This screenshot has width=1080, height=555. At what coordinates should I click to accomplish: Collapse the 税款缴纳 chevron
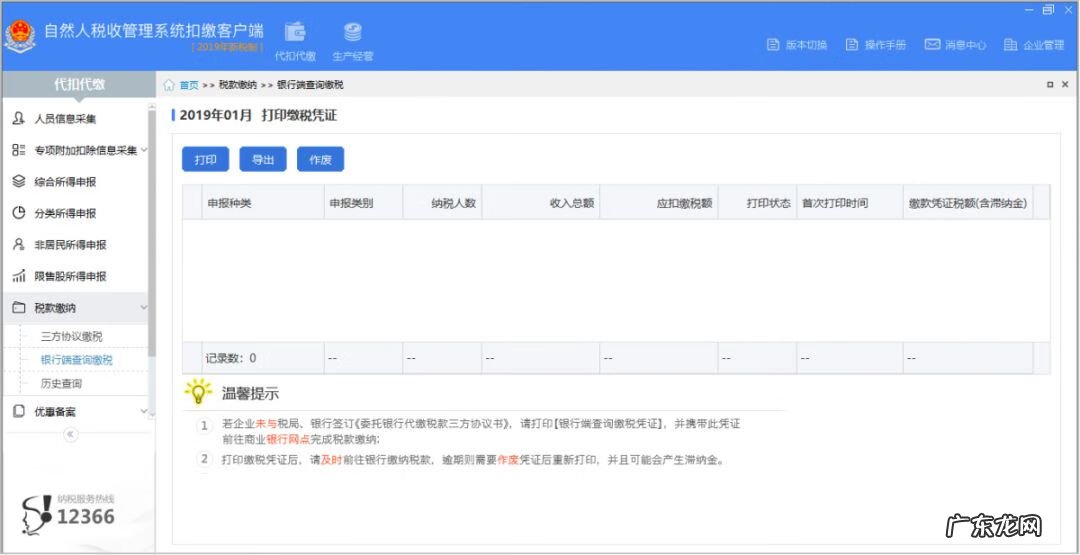click(143, 308)
